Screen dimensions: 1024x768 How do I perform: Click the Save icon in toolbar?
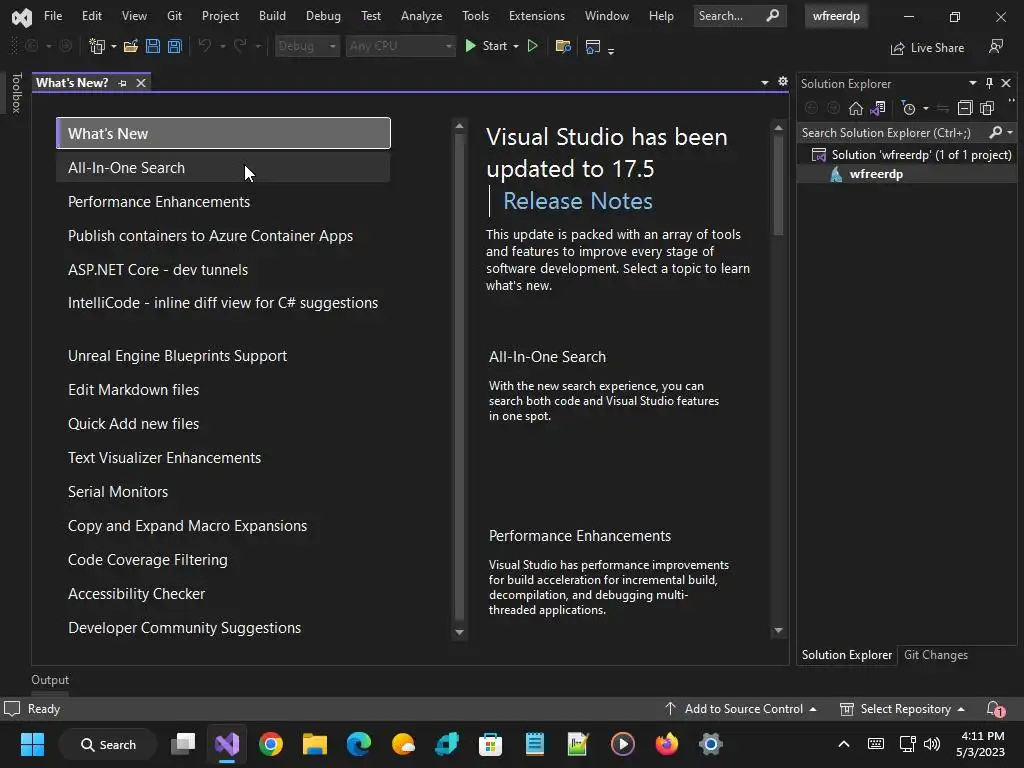pyautogui.click(x=153, y=46)
